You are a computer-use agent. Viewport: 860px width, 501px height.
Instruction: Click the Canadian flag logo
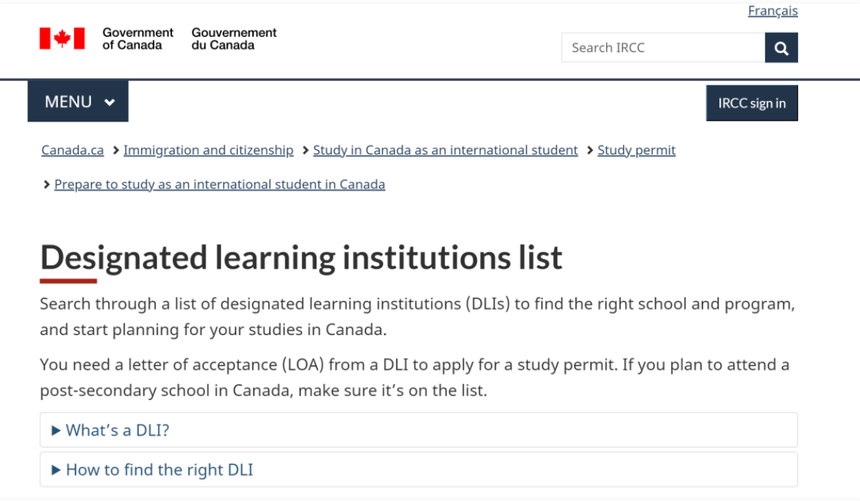62,38
